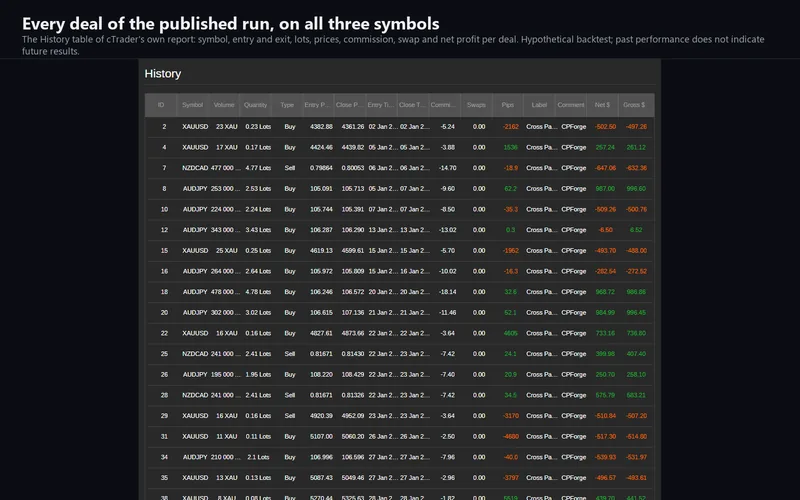Click the Close T... column header
This screenshot has height=500, width=800.
point(413,105)
